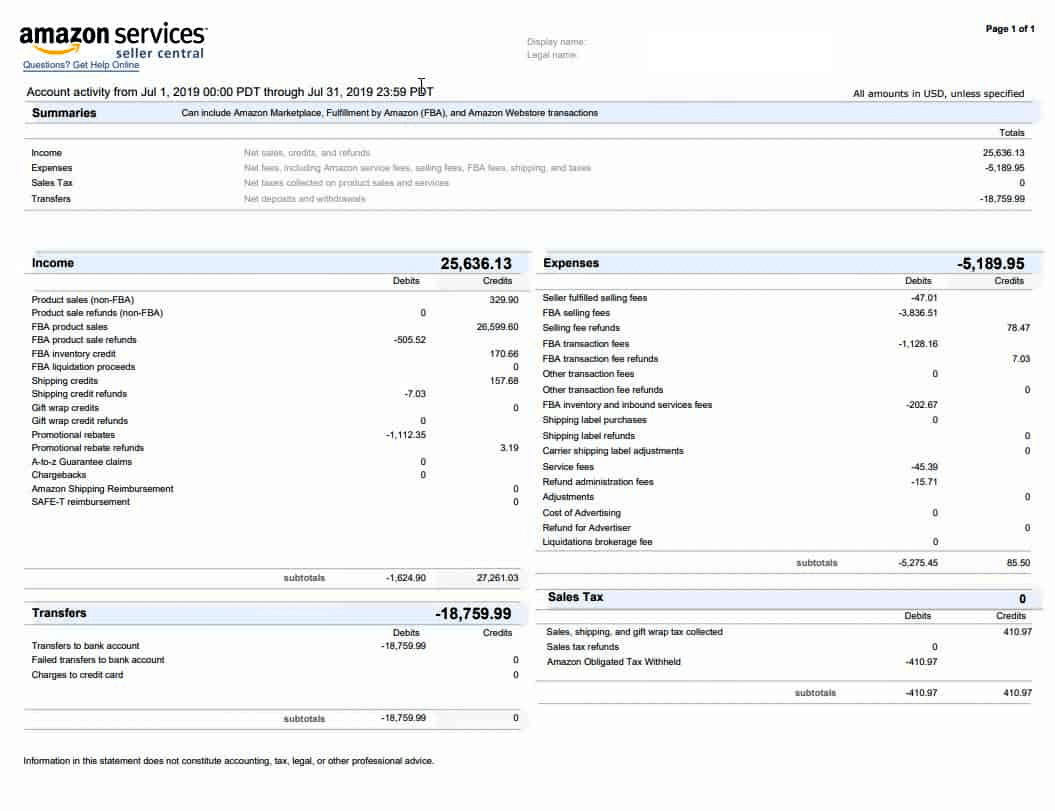1055x811 pixels.
Task: Click the FBA liquidation proceeds row label
Action: pos(83,367)
